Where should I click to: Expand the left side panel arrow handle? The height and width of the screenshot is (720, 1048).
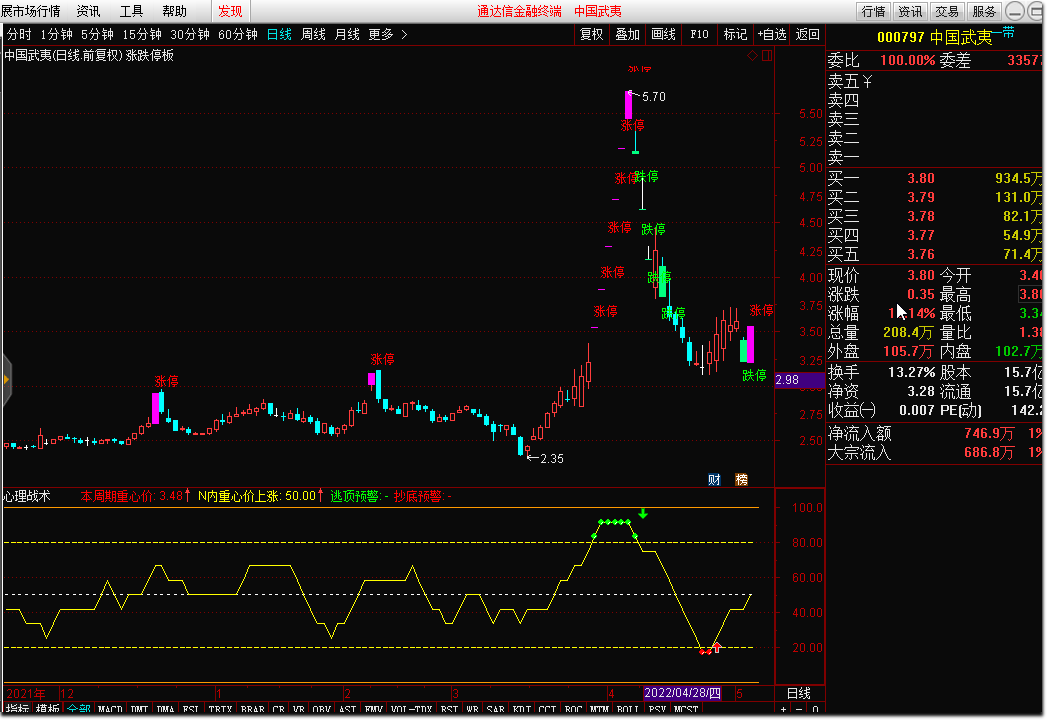coord(7,380)
